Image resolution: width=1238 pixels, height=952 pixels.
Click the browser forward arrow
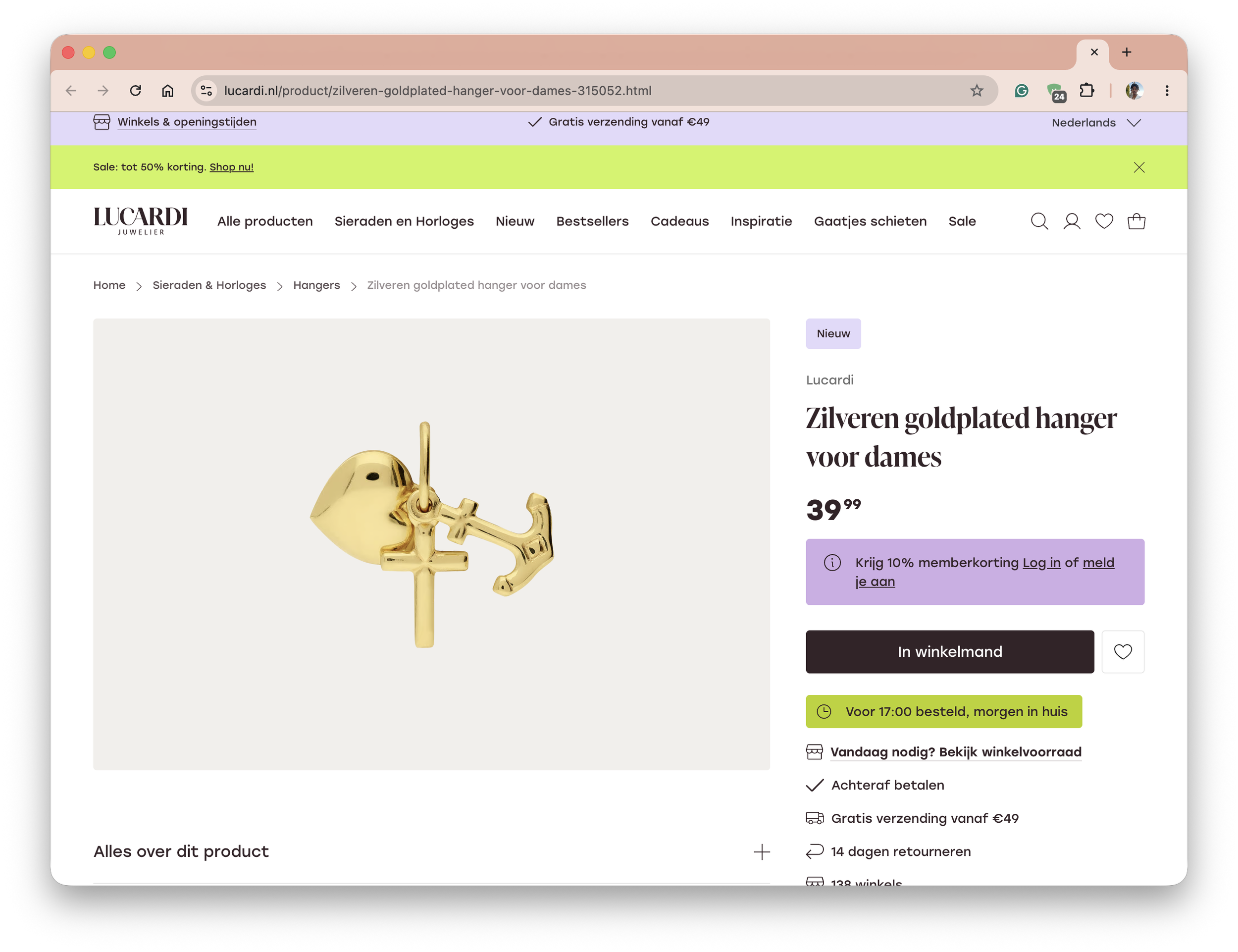tap(103, 91)
